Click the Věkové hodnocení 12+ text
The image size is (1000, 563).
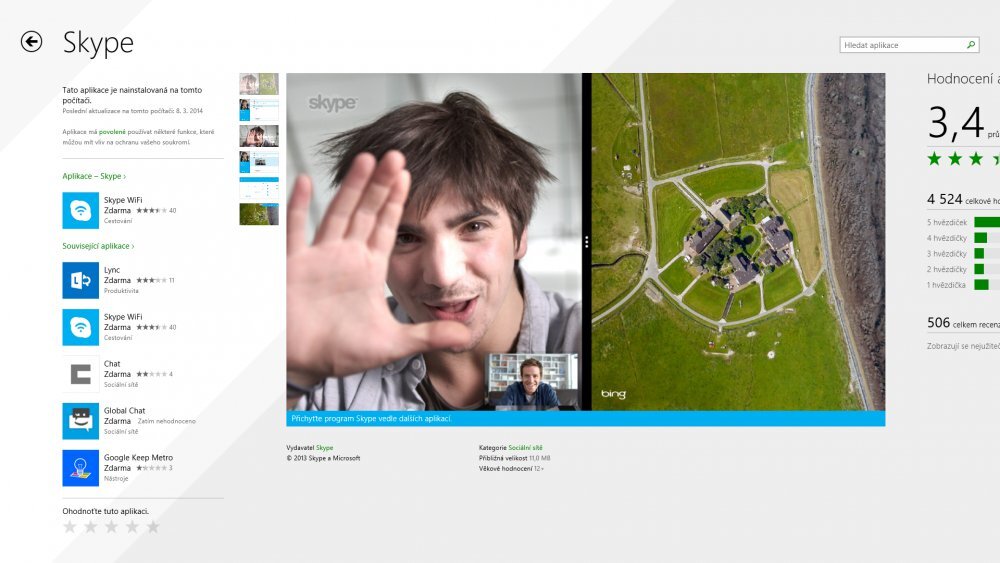[x=511, y=468]
